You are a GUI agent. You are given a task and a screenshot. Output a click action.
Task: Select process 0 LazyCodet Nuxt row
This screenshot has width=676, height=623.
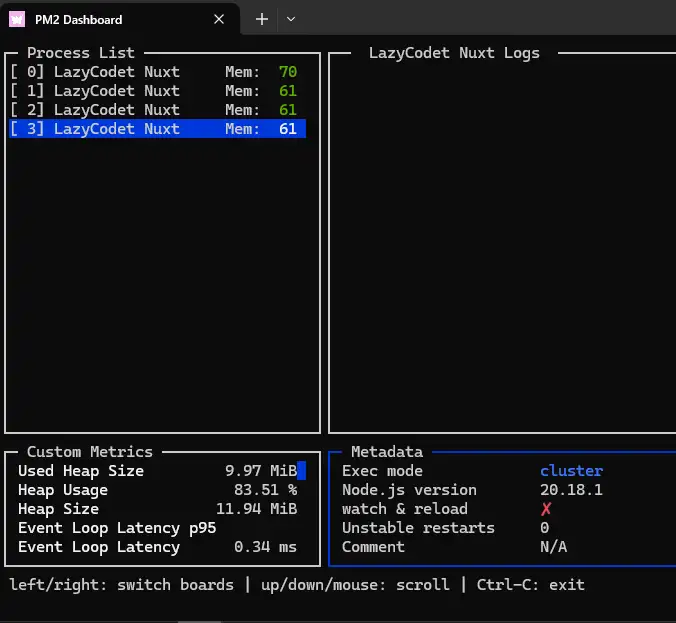[x=157, y=72]
